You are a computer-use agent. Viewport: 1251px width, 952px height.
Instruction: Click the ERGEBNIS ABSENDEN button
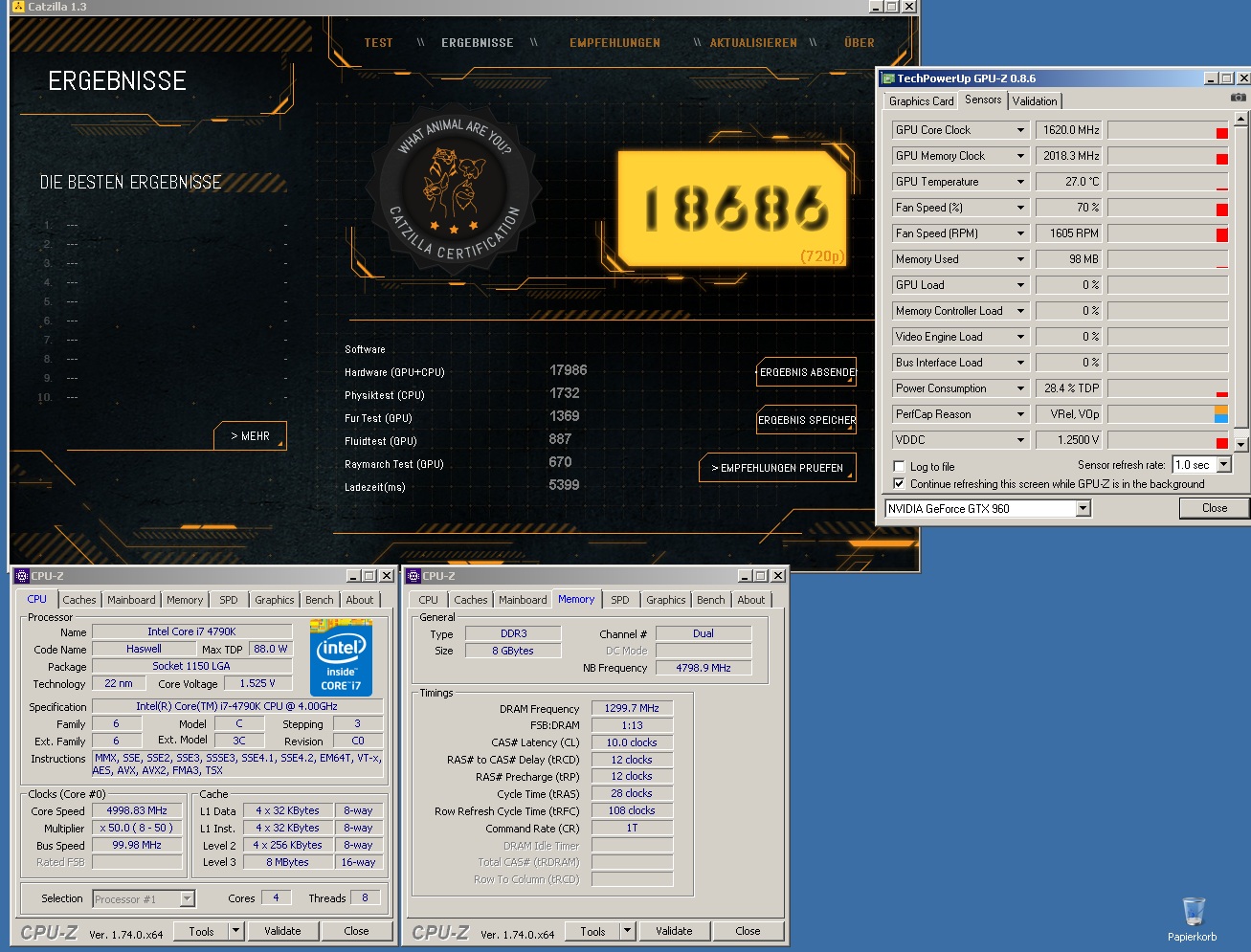807,372
